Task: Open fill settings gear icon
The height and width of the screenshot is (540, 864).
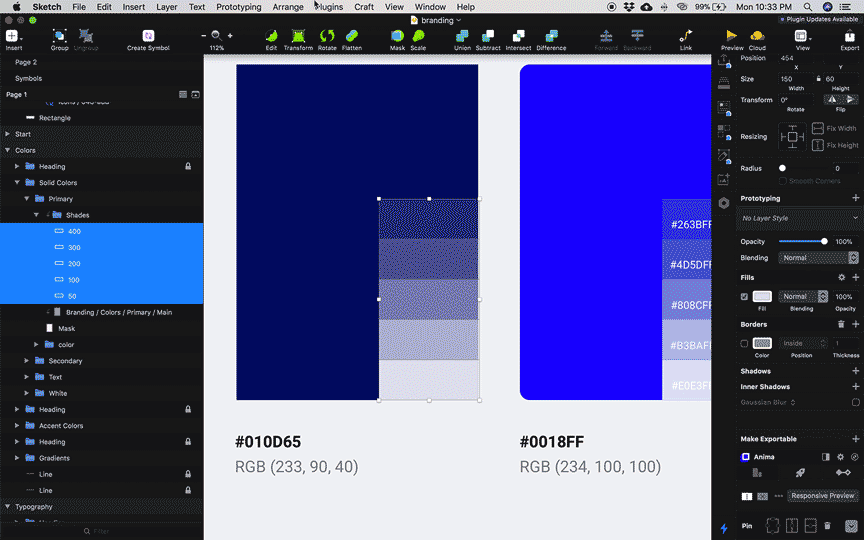Action: (841, 277)
